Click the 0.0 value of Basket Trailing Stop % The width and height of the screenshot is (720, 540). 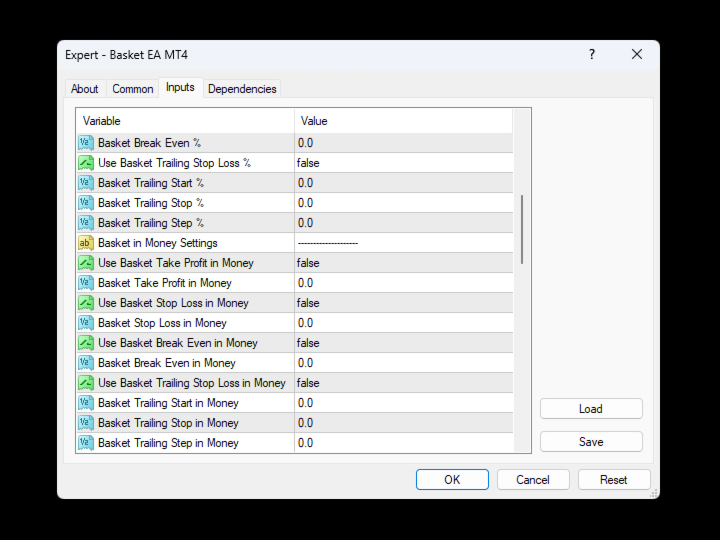coord(305,203)
